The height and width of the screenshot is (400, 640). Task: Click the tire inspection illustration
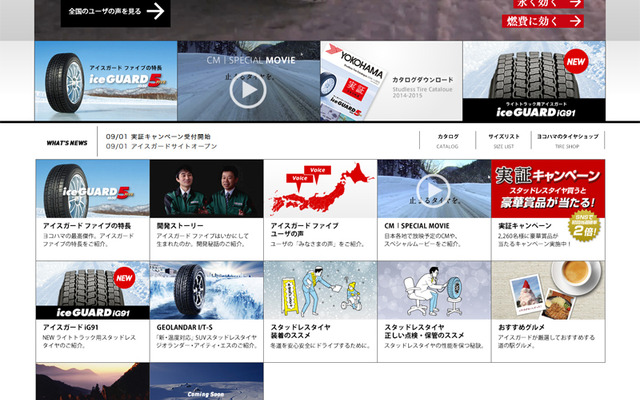click(434, 290)
